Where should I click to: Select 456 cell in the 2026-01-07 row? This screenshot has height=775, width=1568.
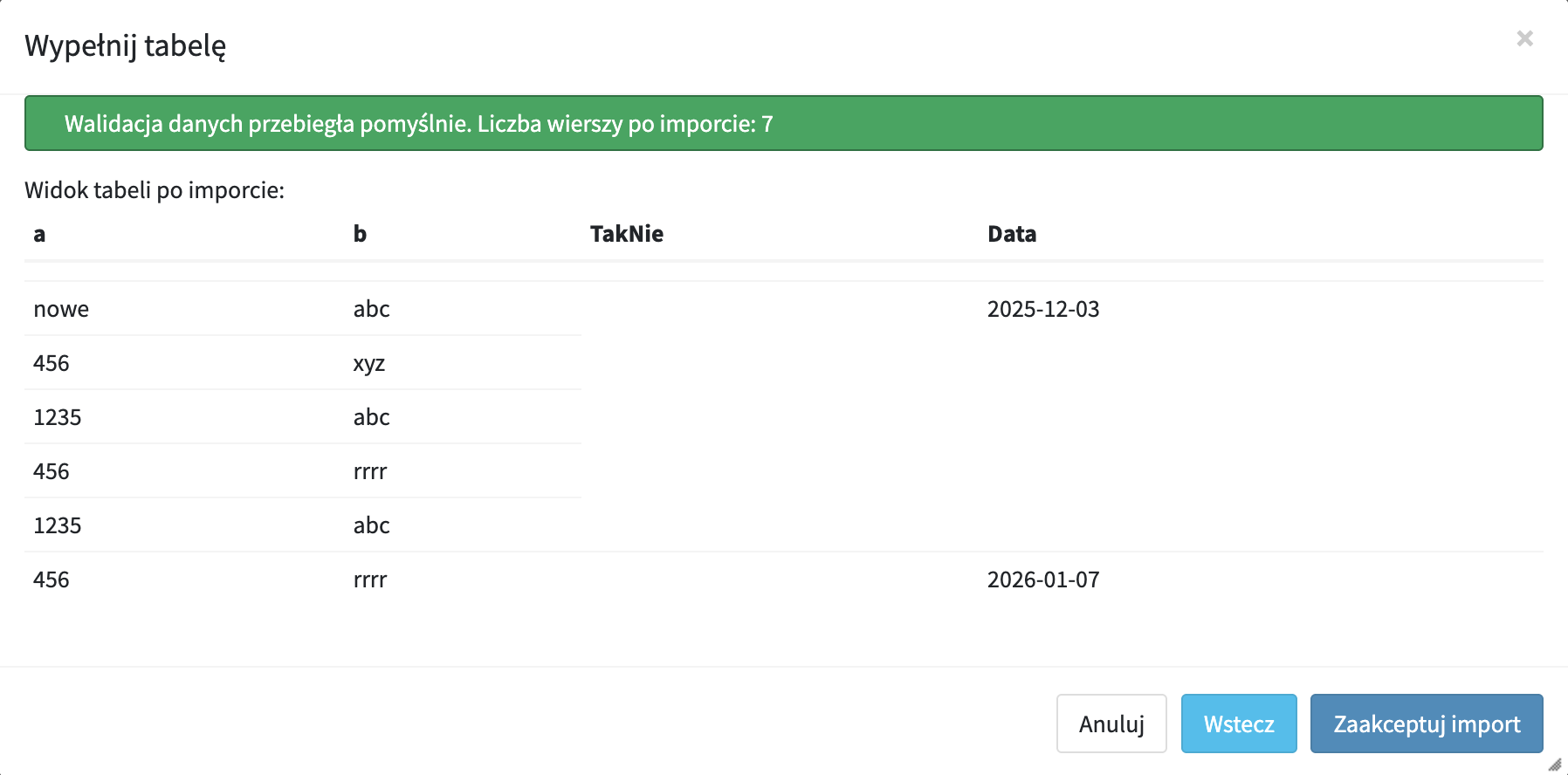(51, 580)
